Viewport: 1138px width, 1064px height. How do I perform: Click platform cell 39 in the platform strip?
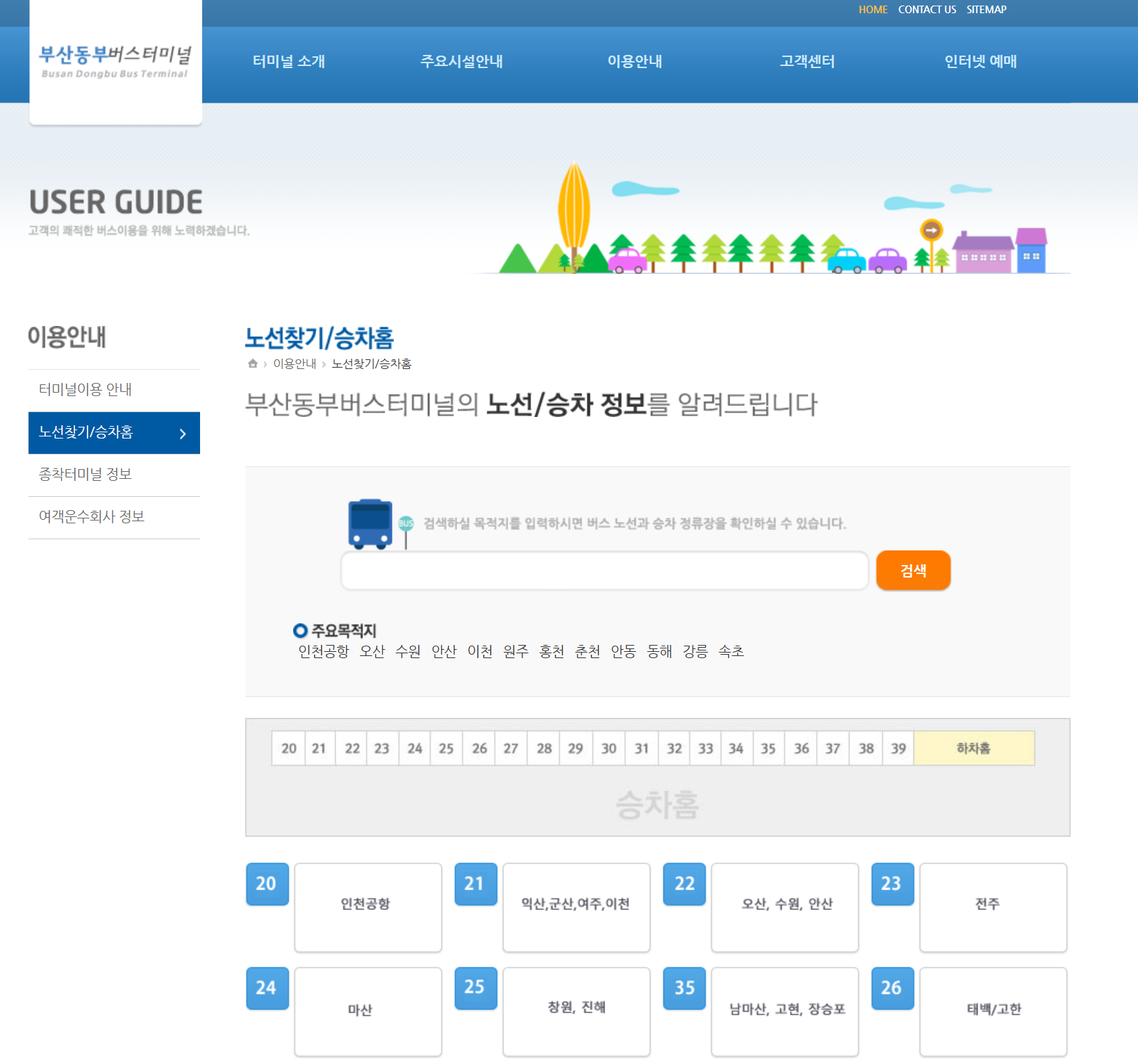pos(898,748)
